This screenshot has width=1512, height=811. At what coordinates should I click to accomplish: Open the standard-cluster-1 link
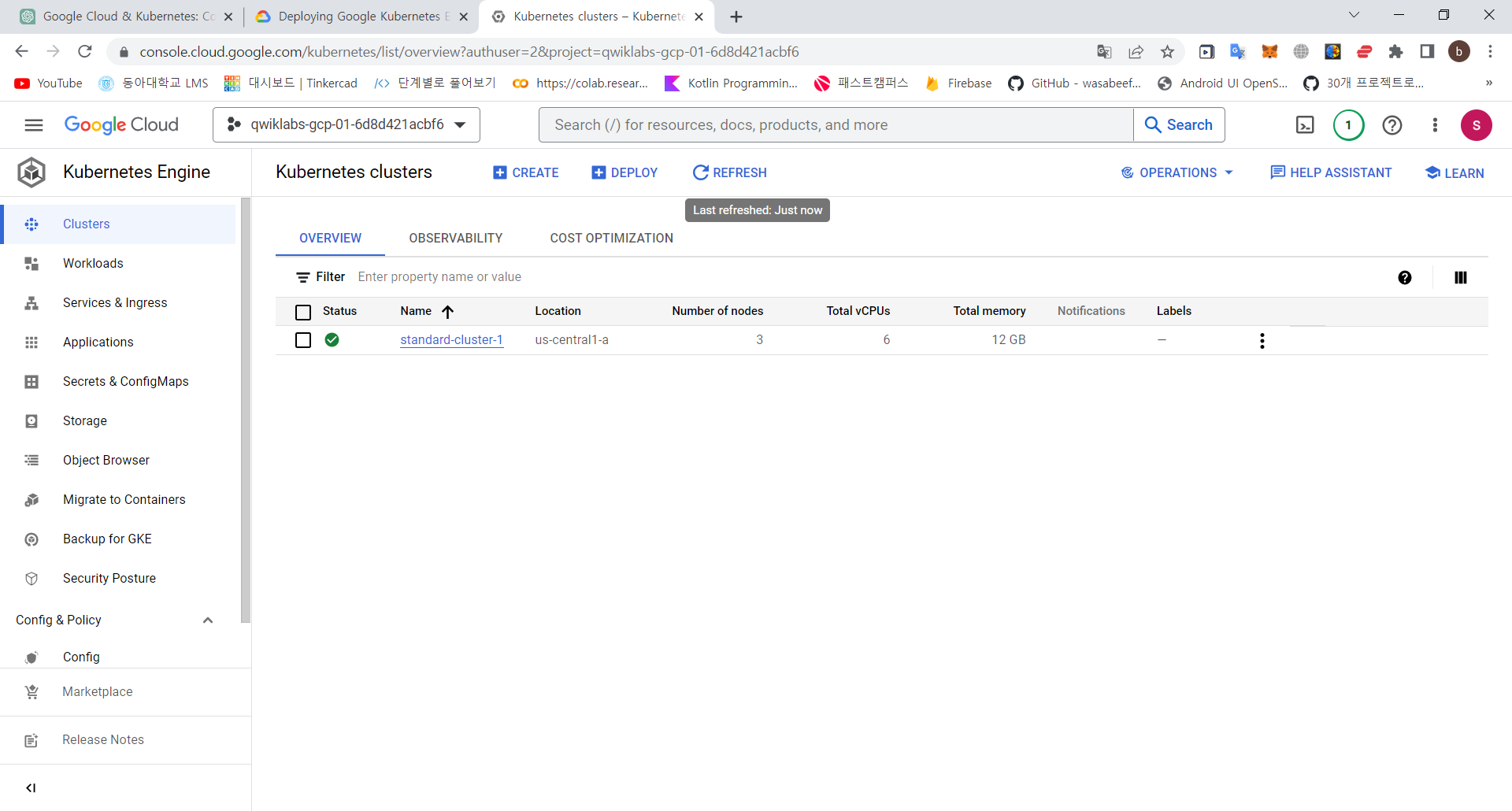tap(451, 340)
